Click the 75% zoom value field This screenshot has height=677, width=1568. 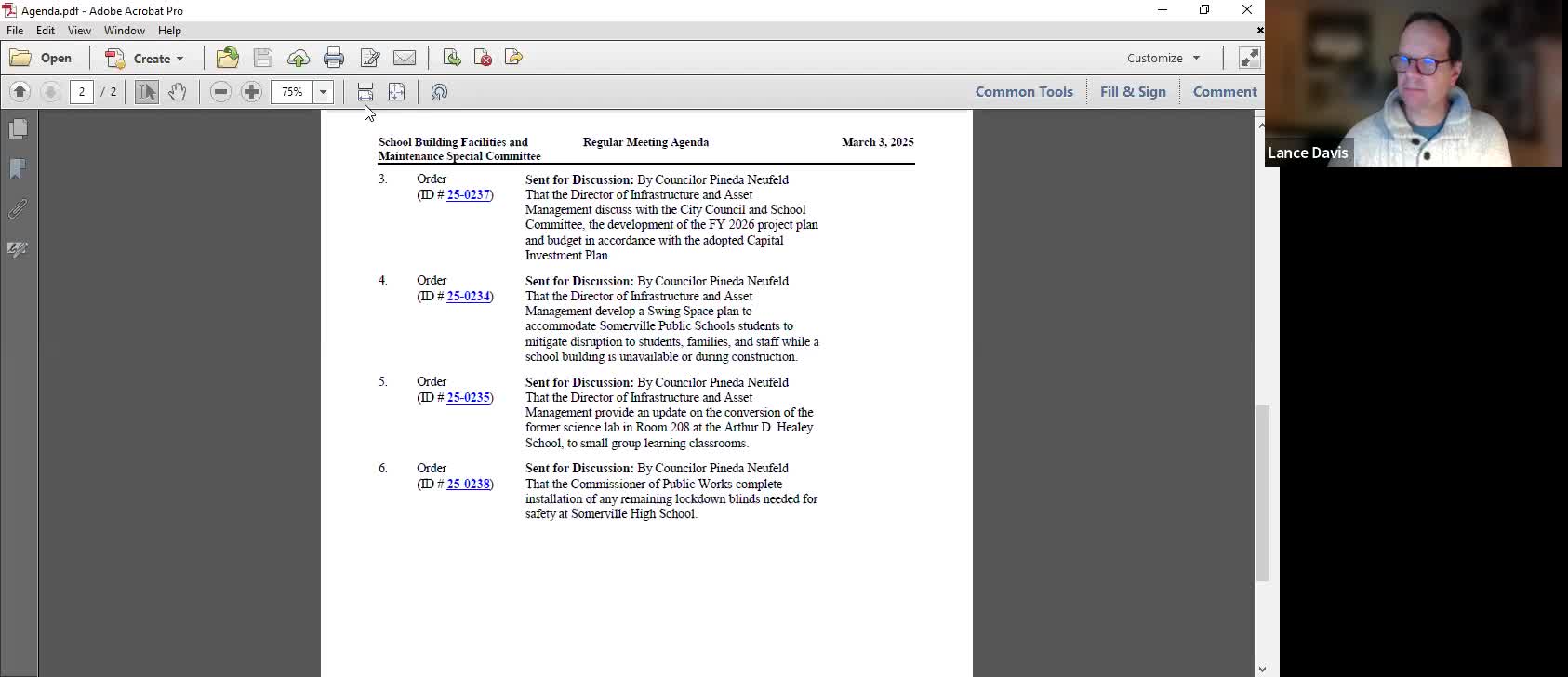point(293,91)
